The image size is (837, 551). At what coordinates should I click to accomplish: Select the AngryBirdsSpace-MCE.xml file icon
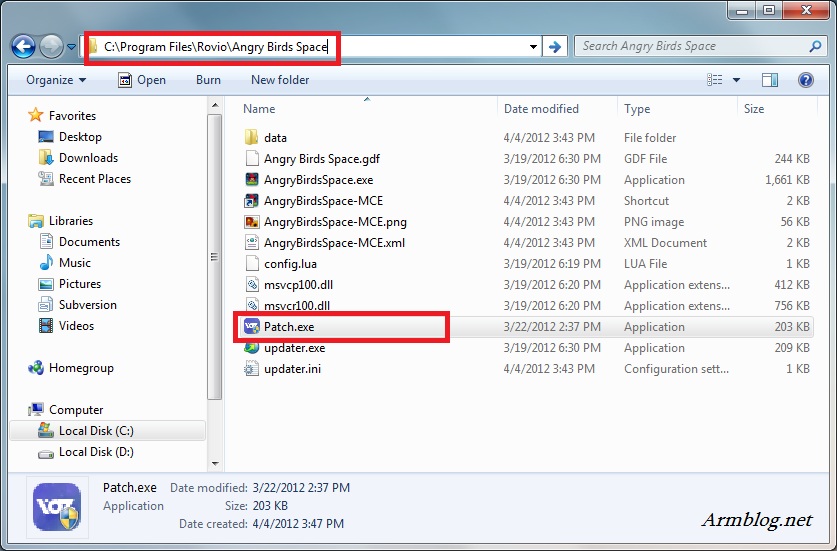click(251, 242)
